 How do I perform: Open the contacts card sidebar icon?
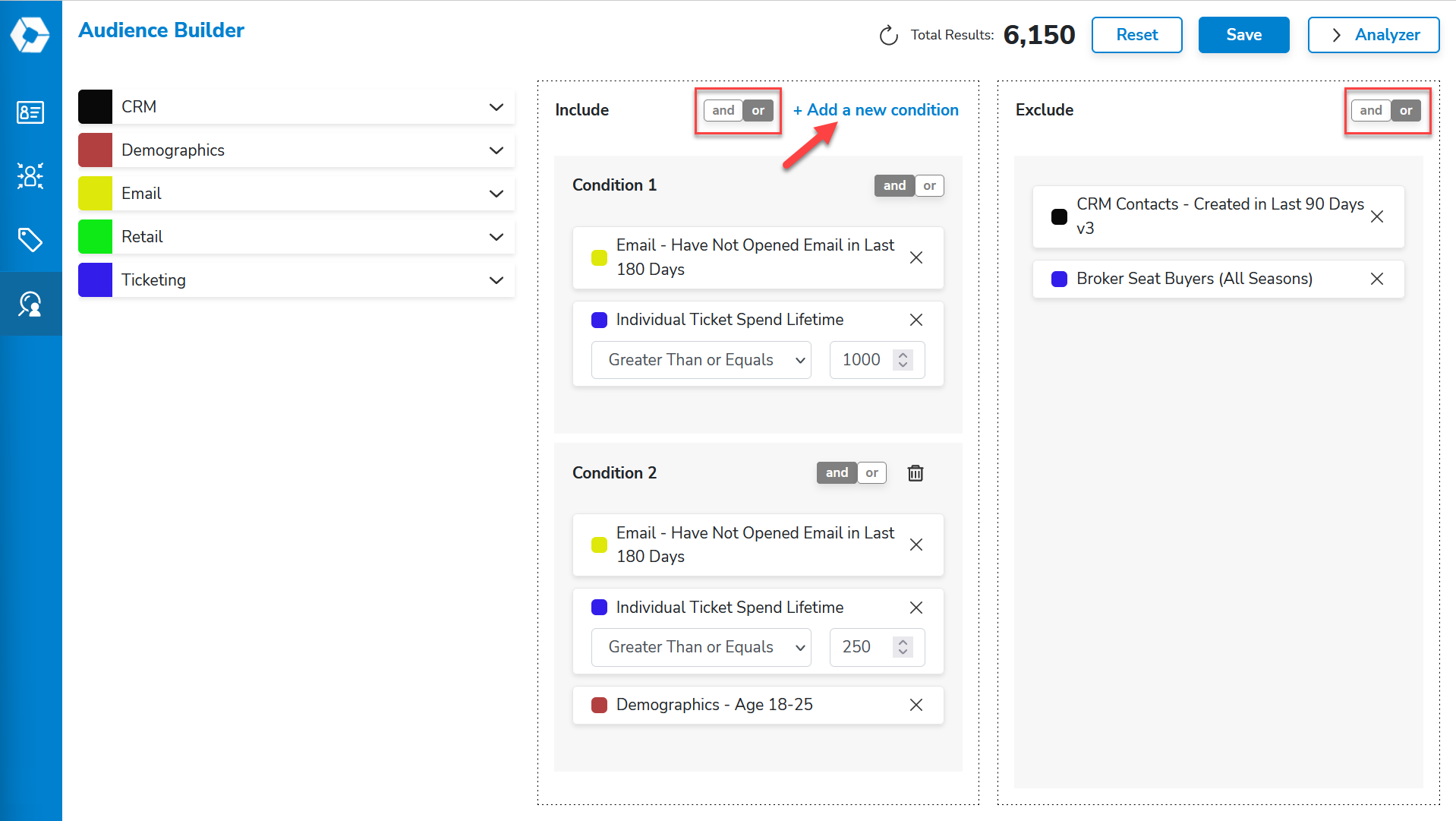pyautogui.click(x=30, y=112)
